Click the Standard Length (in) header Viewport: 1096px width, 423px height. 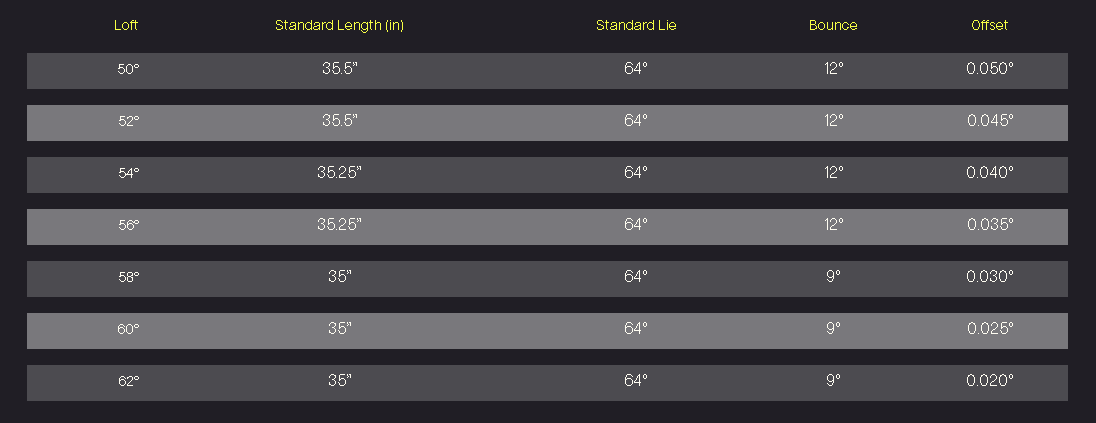[x=340, y=26]
